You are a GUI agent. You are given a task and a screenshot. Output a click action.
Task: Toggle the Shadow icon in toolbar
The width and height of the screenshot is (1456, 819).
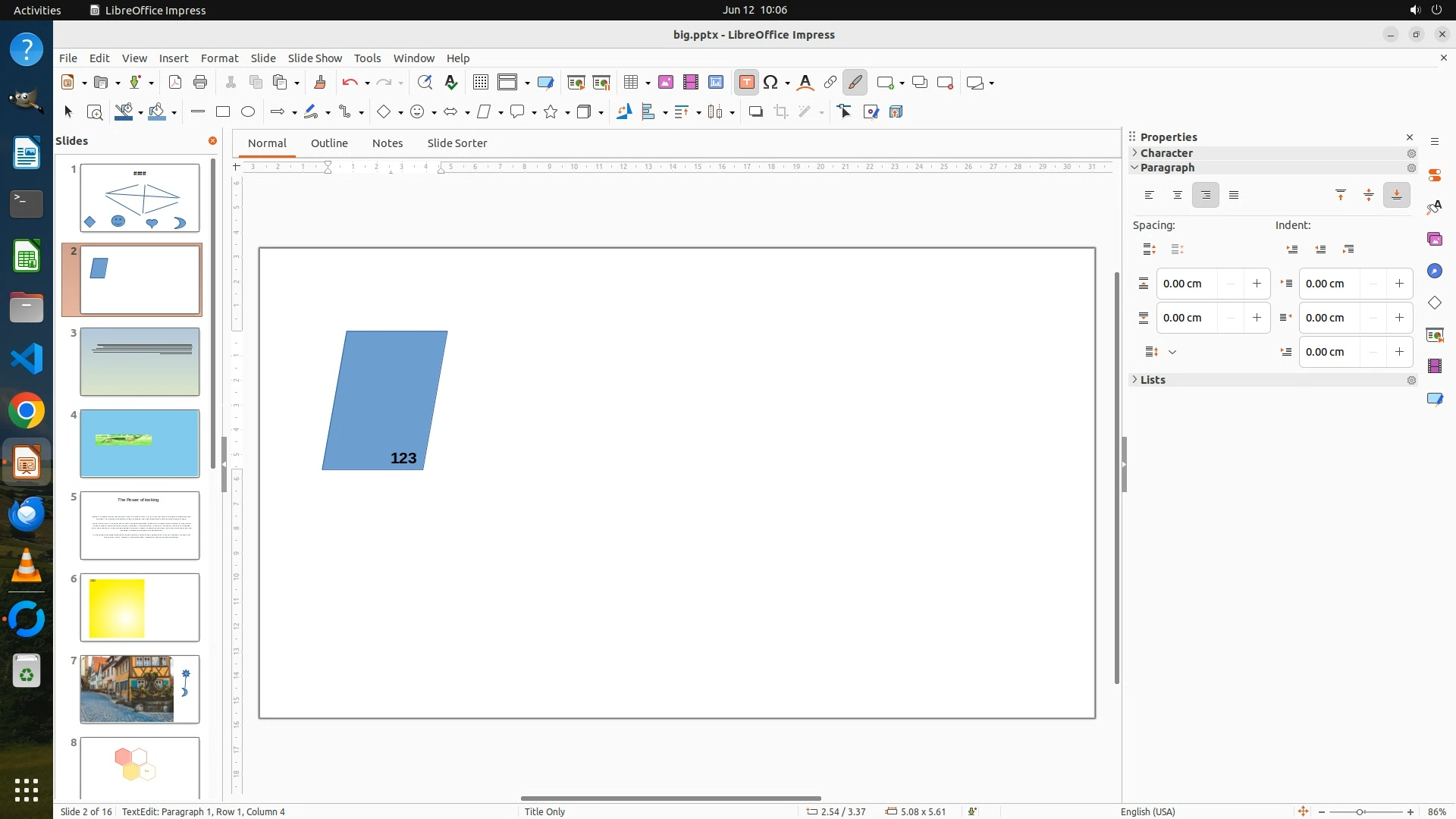tap(755, 112)
